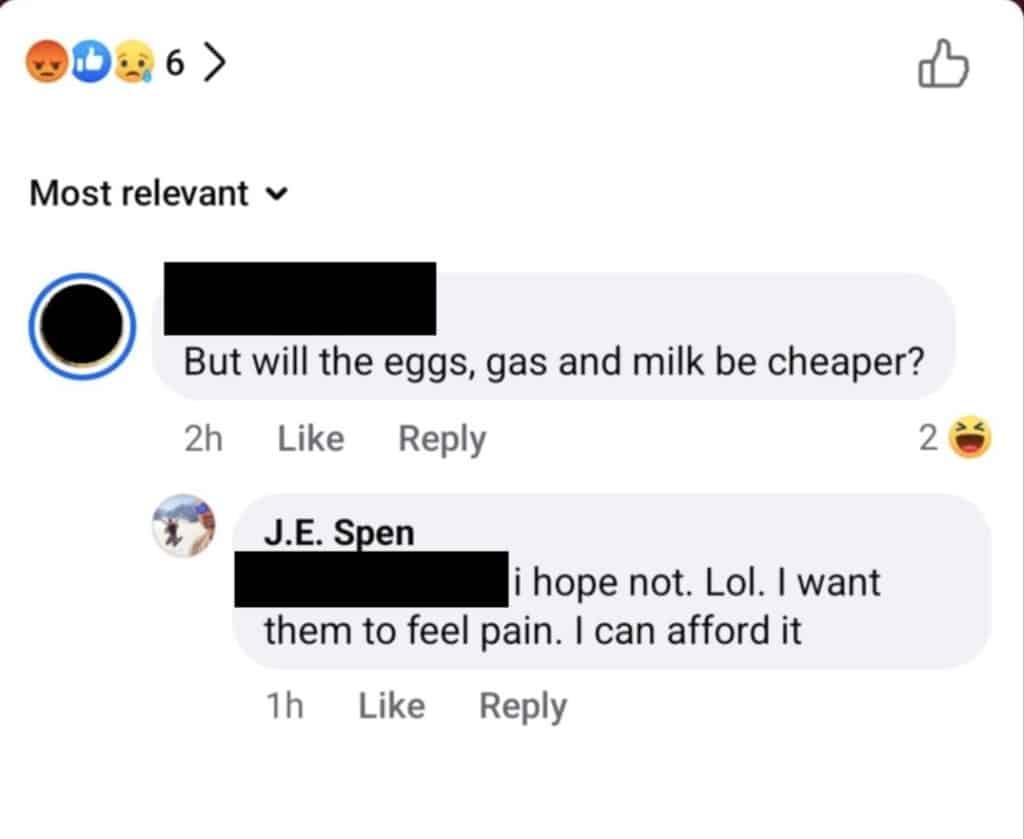Viewport: 1024px width, 839px height.
Task: Open J.E. Spen's profile picture
Action: (x=184, y=526)
